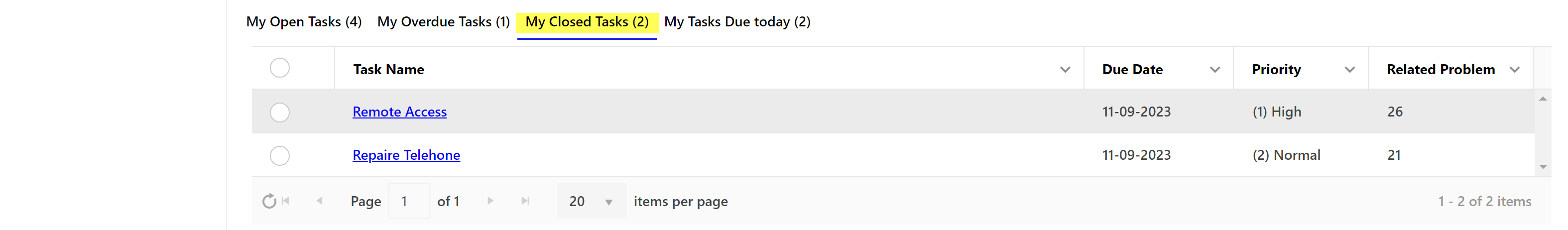
Task: Select the Repaire Telehone row checkbox
Action: click(280, 156)
